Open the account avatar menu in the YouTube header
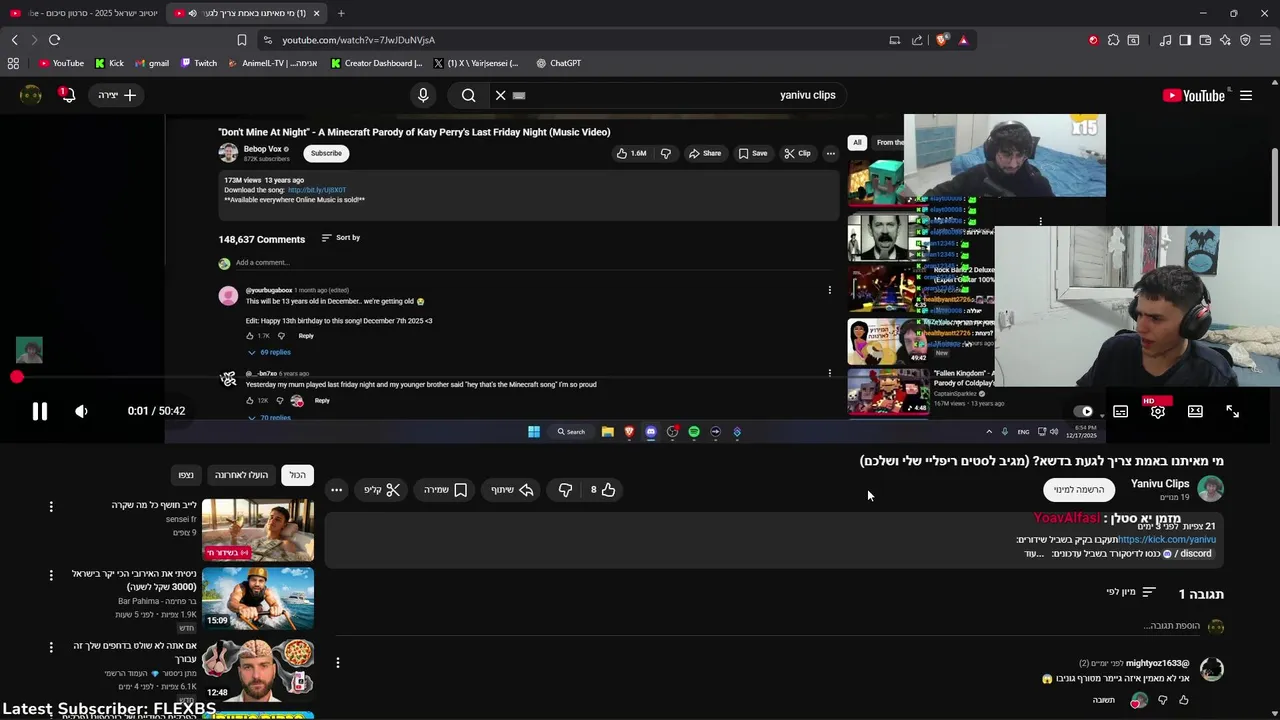This screenshot has height=720, width=1280. (31, 95)
